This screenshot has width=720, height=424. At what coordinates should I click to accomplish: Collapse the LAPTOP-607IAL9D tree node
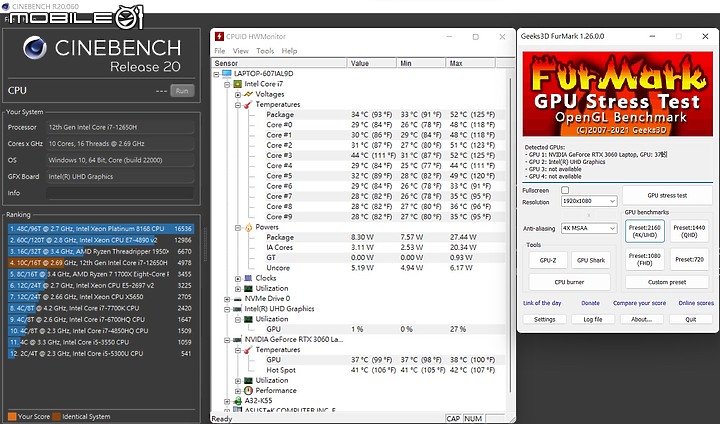pyautogui.click(x=217, y=74)
